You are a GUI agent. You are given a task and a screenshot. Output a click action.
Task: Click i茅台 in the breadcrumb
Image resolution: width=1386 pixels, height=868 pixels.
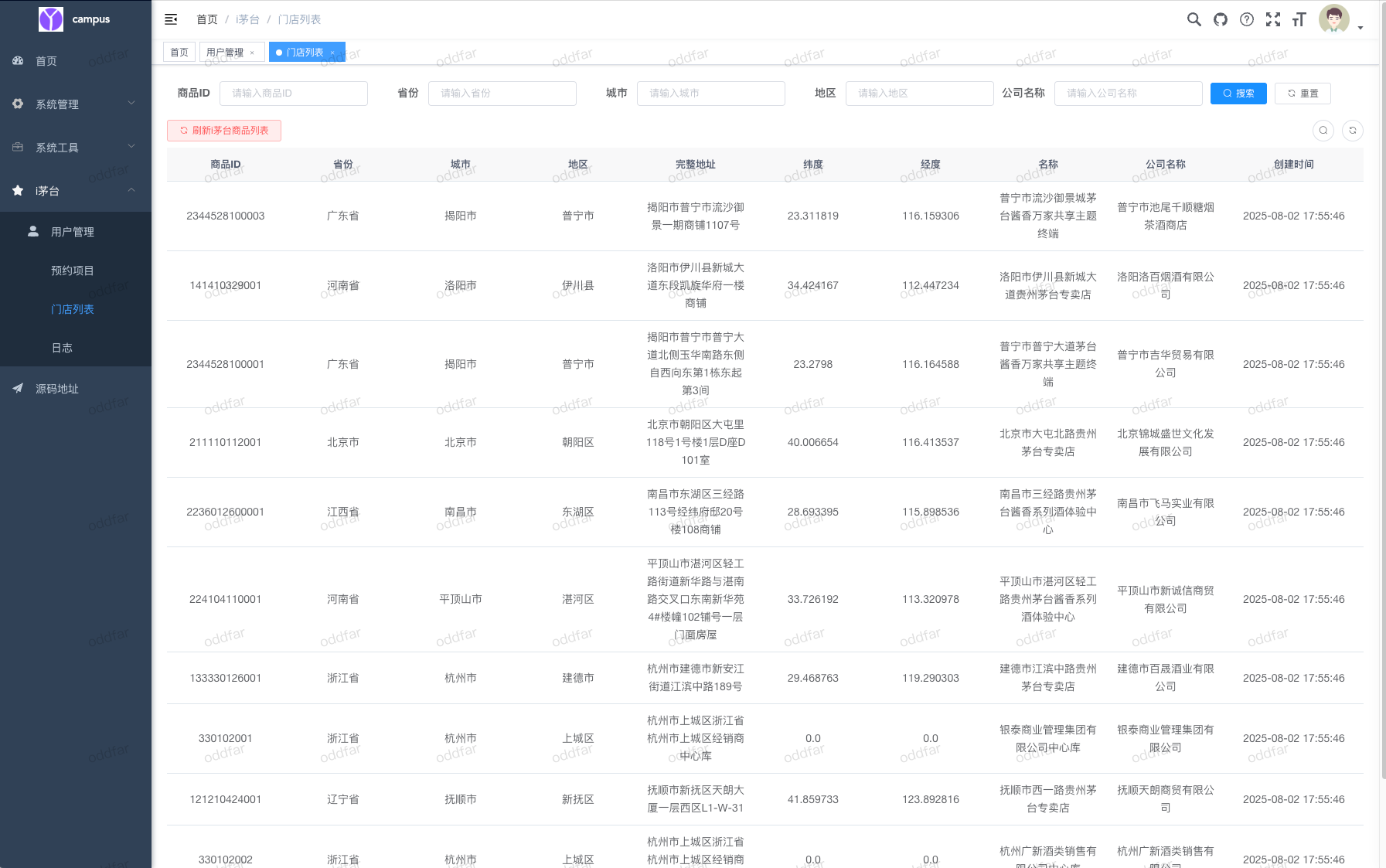pyautogui.click(x=247, y=19)
